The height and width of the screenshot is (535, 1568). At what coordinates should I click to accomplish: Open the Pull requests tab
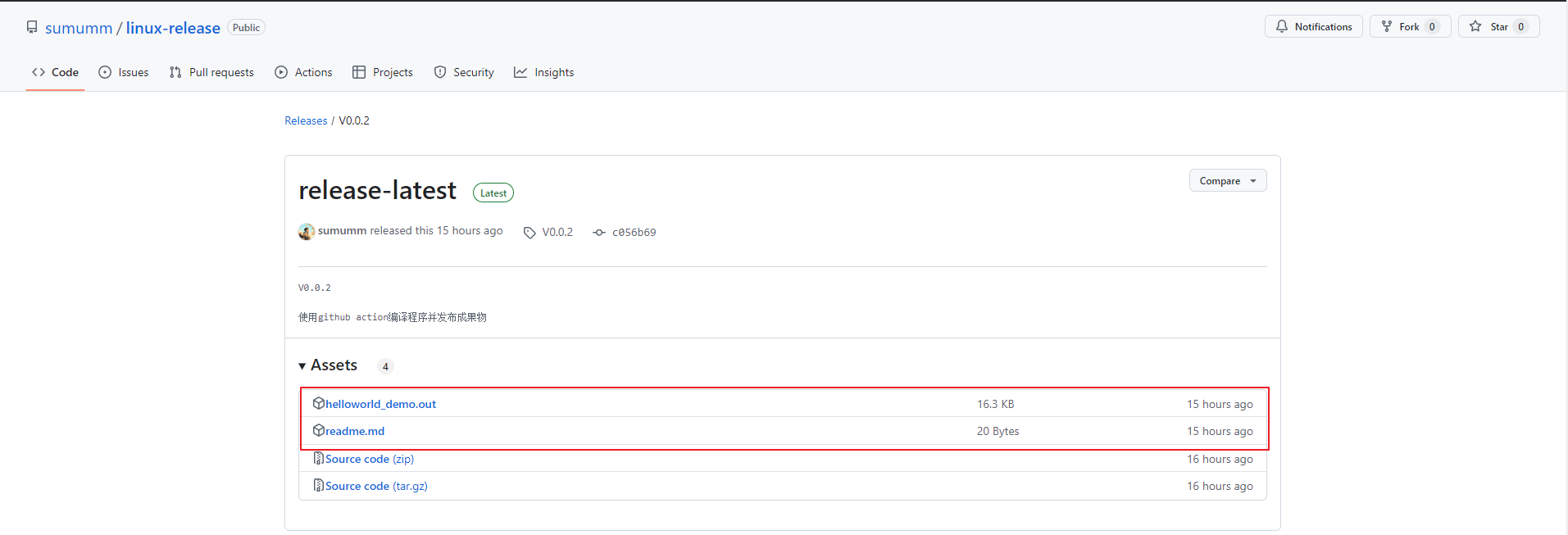pyautogui.click(x=211, y=72)
